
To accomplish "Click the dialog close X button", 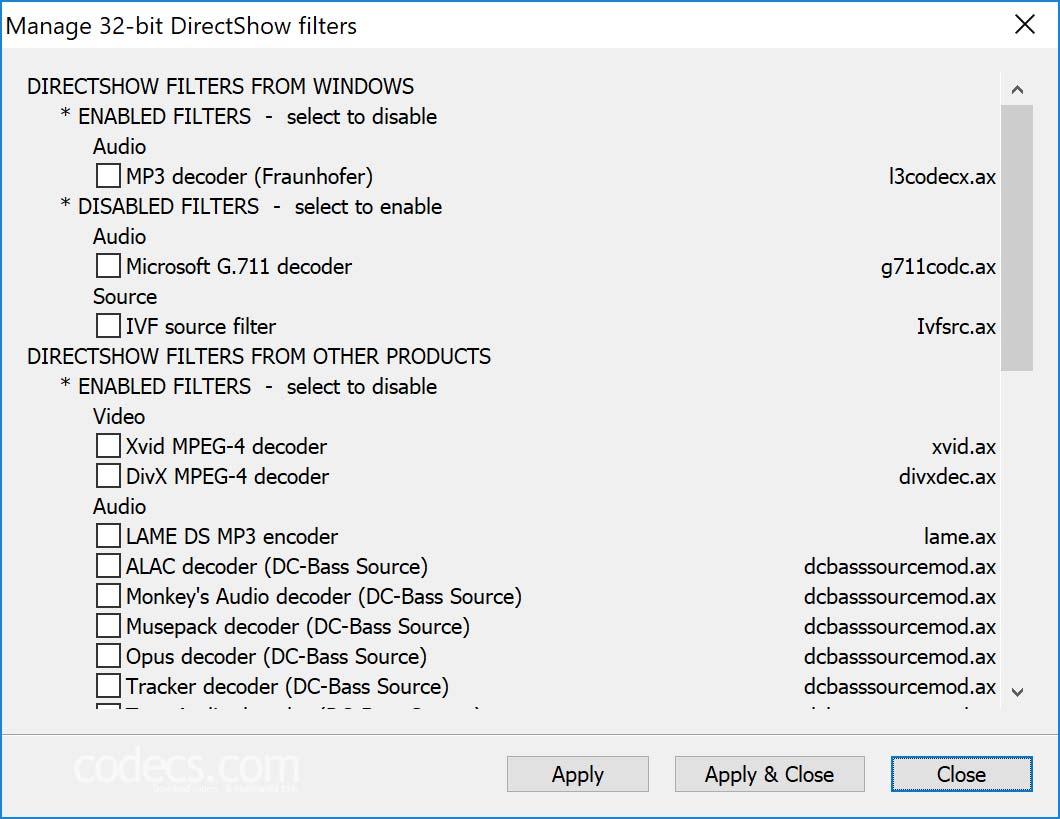I will tap(1024, 25).
